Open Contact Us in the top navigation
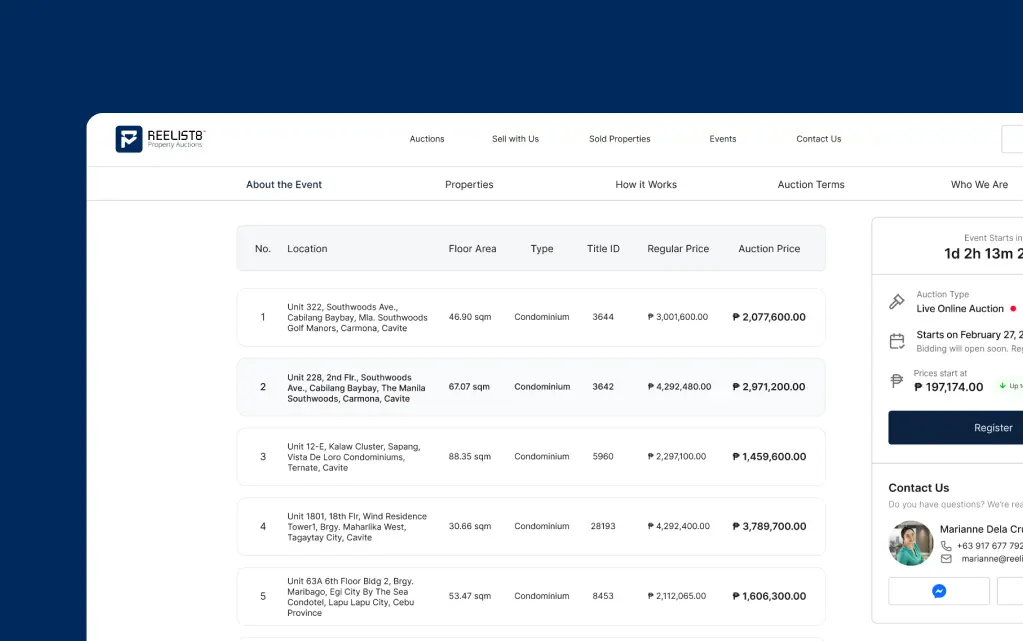This screenshot has width=1023, height=641. coord(819,139)
